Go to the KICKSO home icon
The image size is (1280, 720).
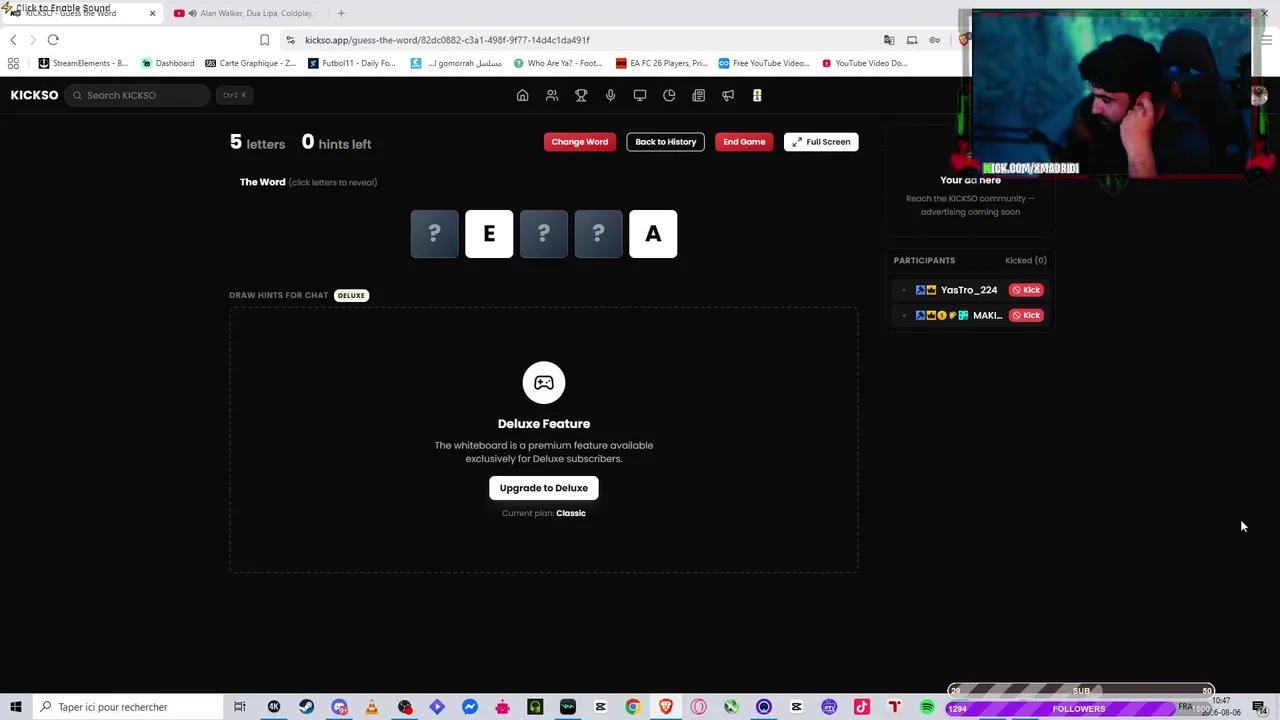522,95
